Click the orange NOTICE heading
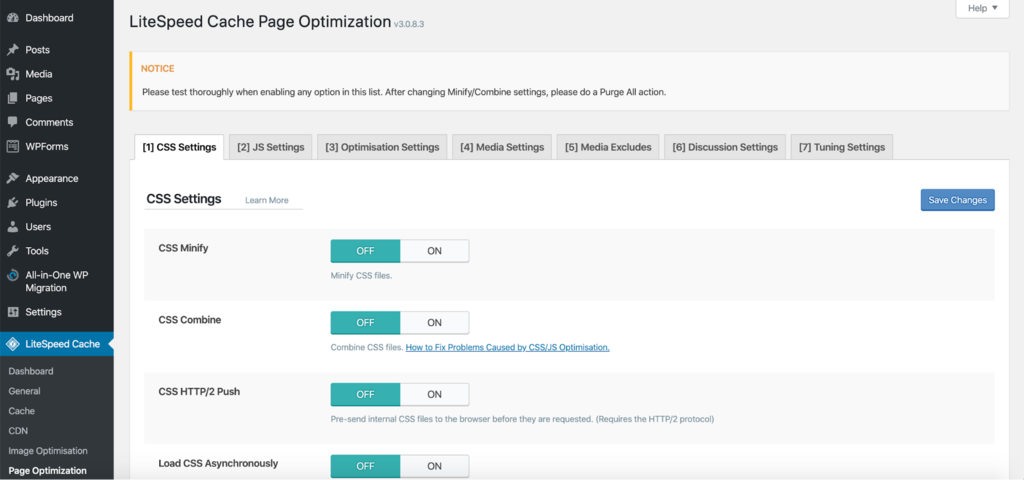Image resolution: width=1024 pixels, height=480 pixels. point(157,68)
